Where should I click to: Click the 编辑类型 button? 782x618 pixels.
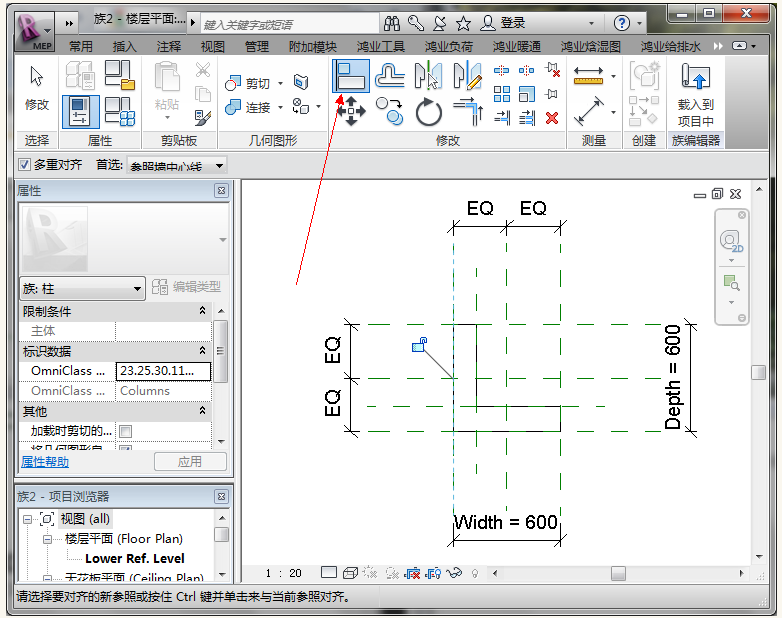pyautogui.click(x=187, y=288)
